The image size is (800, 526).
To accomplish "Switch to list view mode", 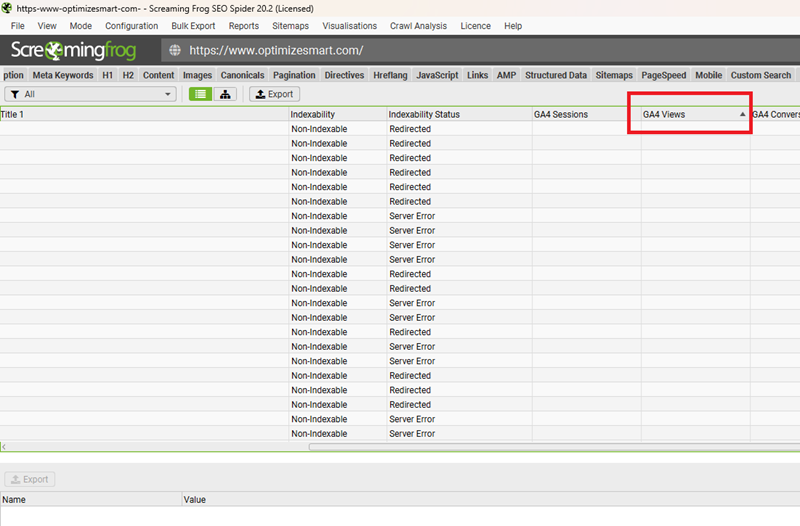I will [201, 94].
